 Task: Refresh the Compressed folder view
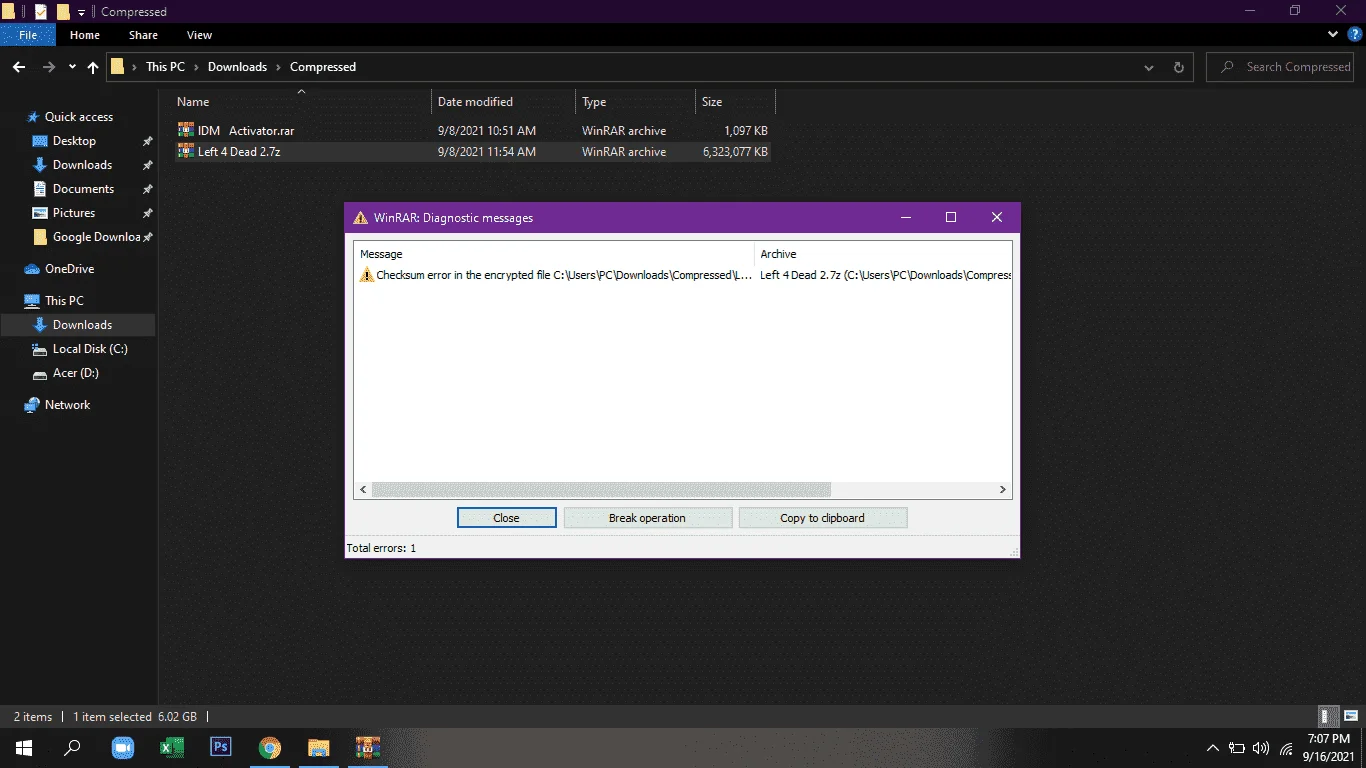click(1179, 67)
